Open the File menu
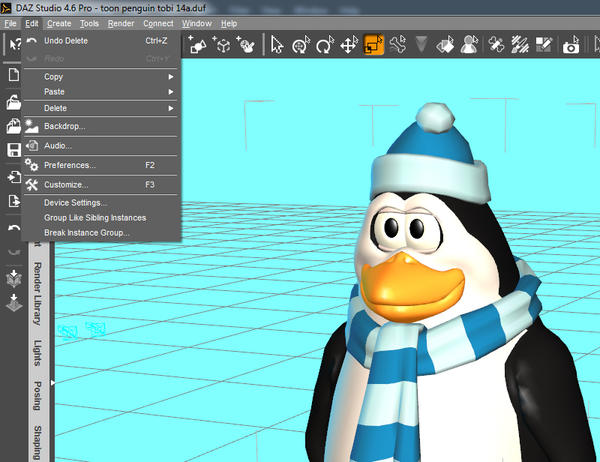Image resolution: width=600 pixels, height=462 pixels. (10, 24)
